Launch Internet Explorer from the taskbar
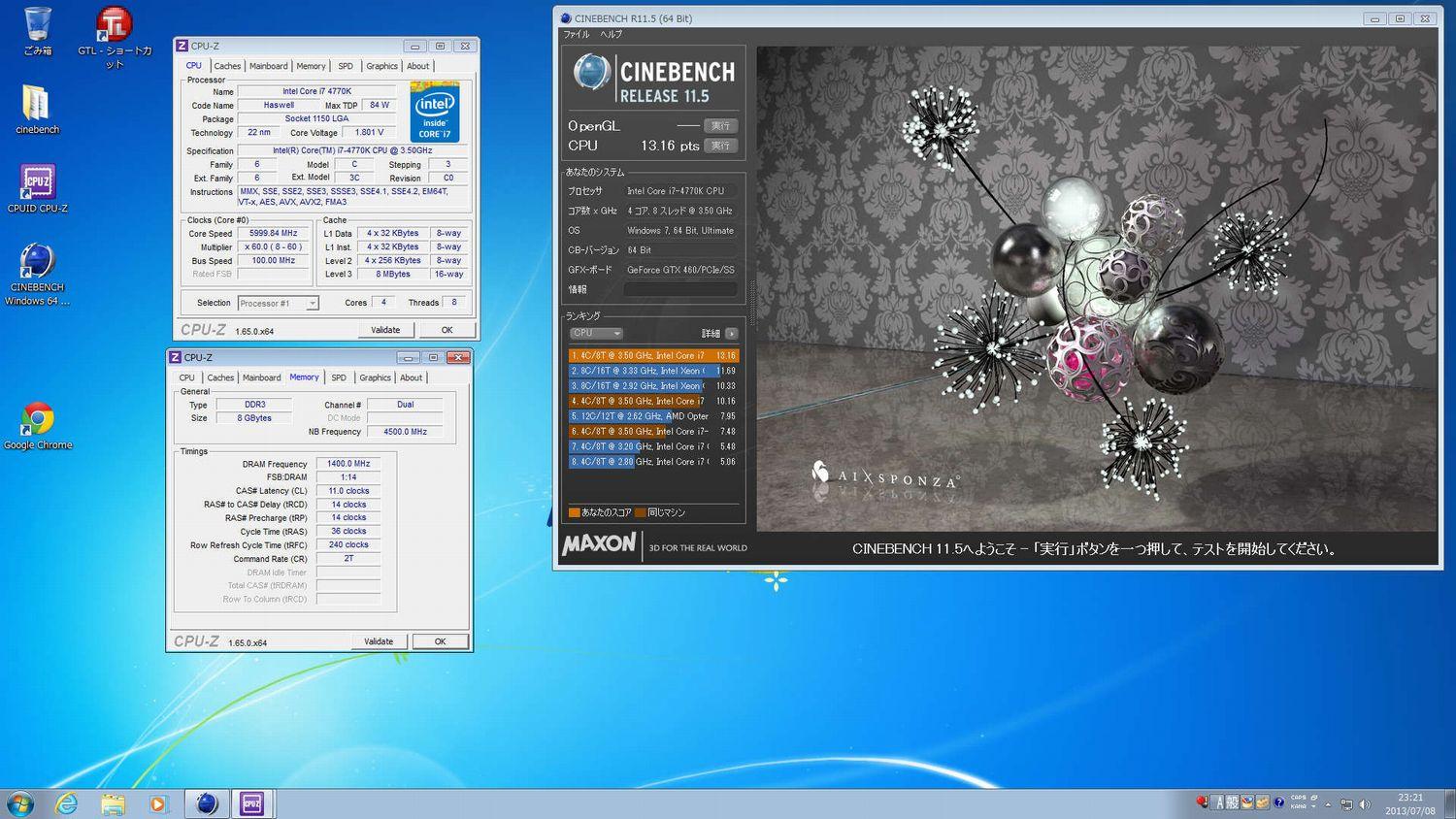The image size is (1456, 819). (x=66, y=803)
